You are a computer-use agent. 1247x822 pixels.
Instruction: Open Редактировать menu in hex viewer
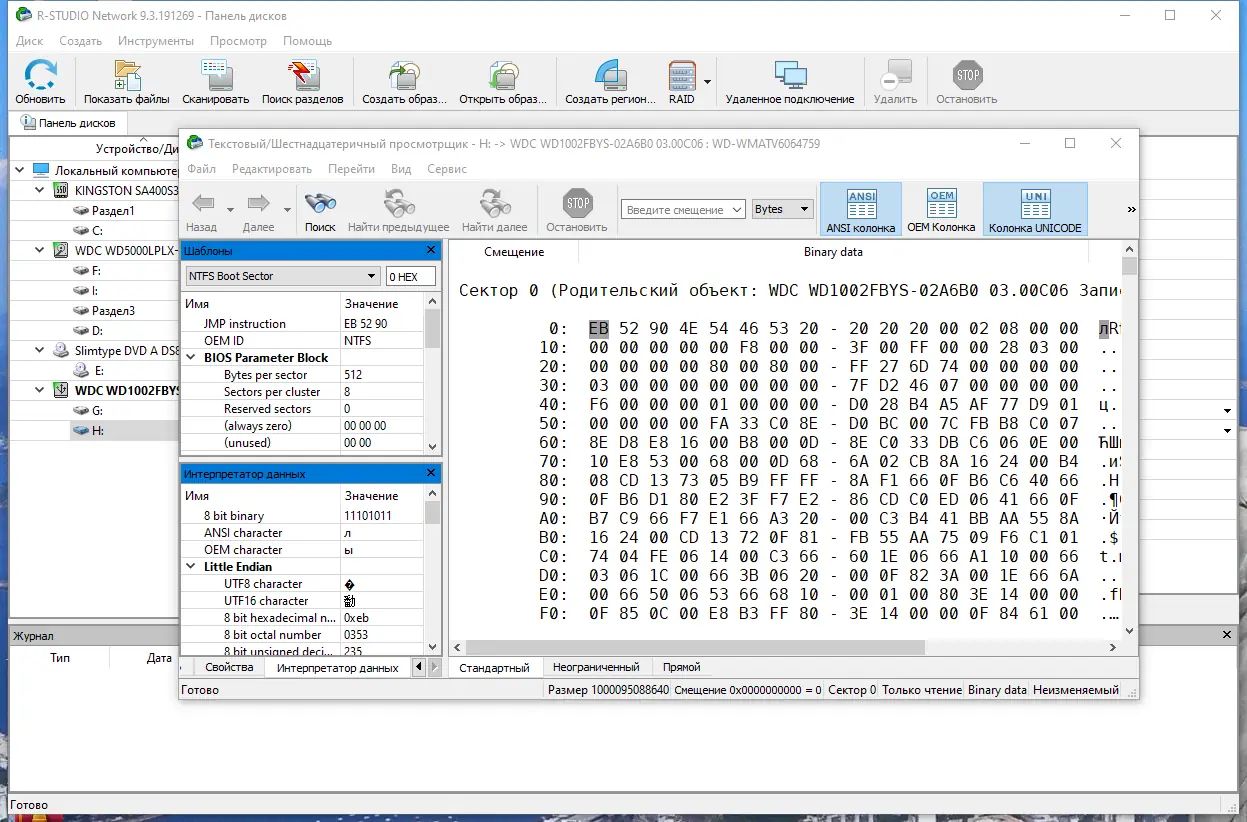click(x=272, y=169)
